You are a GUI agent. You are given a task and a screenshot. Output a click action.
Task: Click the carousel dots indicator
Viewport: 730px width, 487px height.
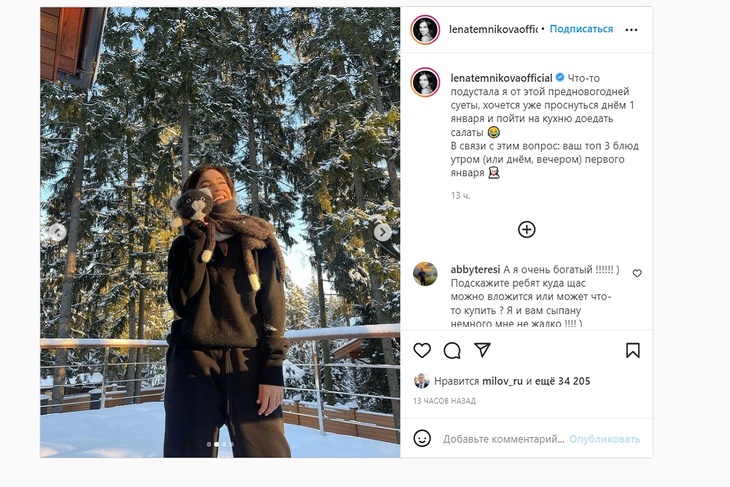(219, 443)
